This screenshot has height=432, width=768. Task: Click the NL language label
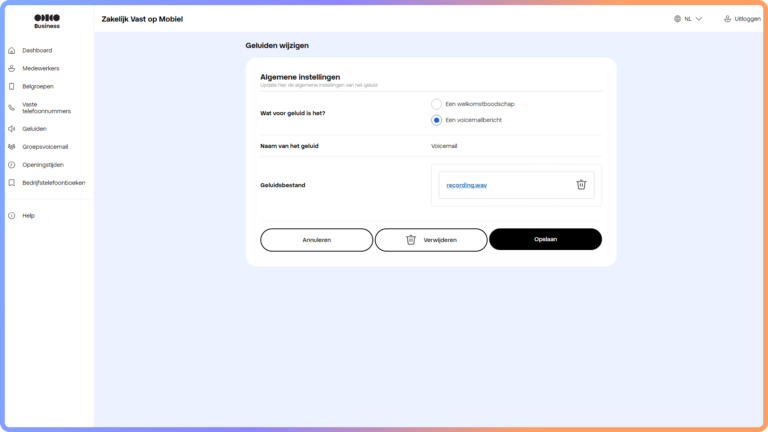pyautogui.click(x=688, y=19)
